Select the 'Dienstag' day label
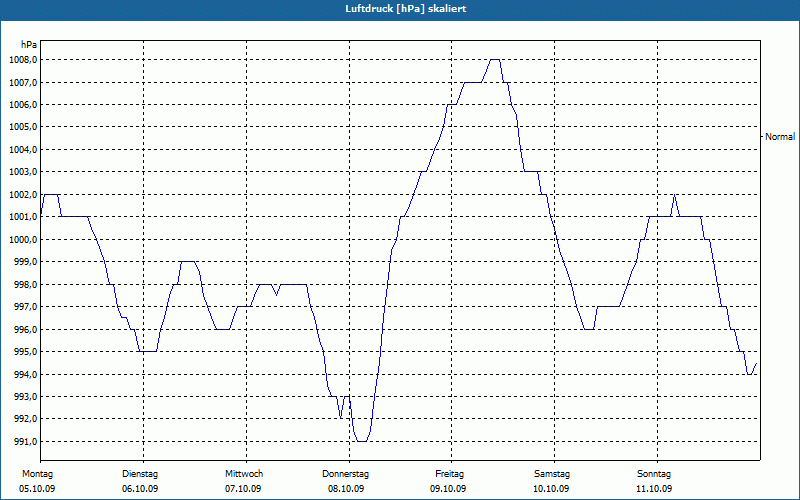Image resolution: width=800 pixels, height=500 pixels. (140, 474)
